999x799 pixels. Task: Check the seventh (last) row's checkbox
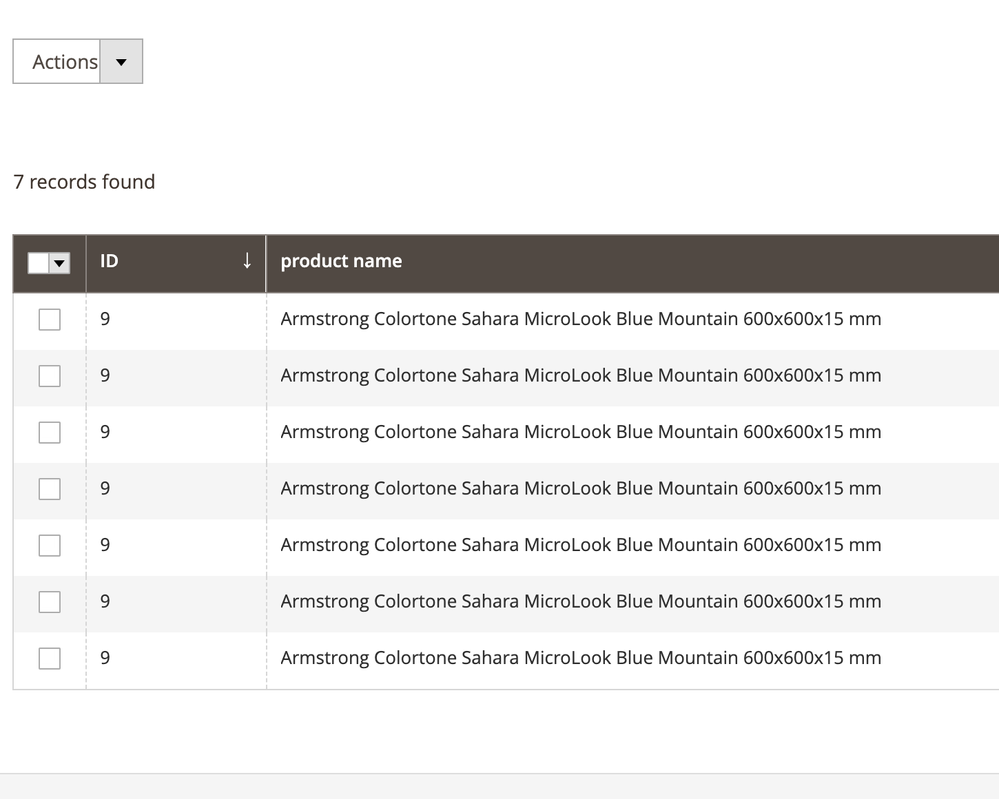coord(50,658)
